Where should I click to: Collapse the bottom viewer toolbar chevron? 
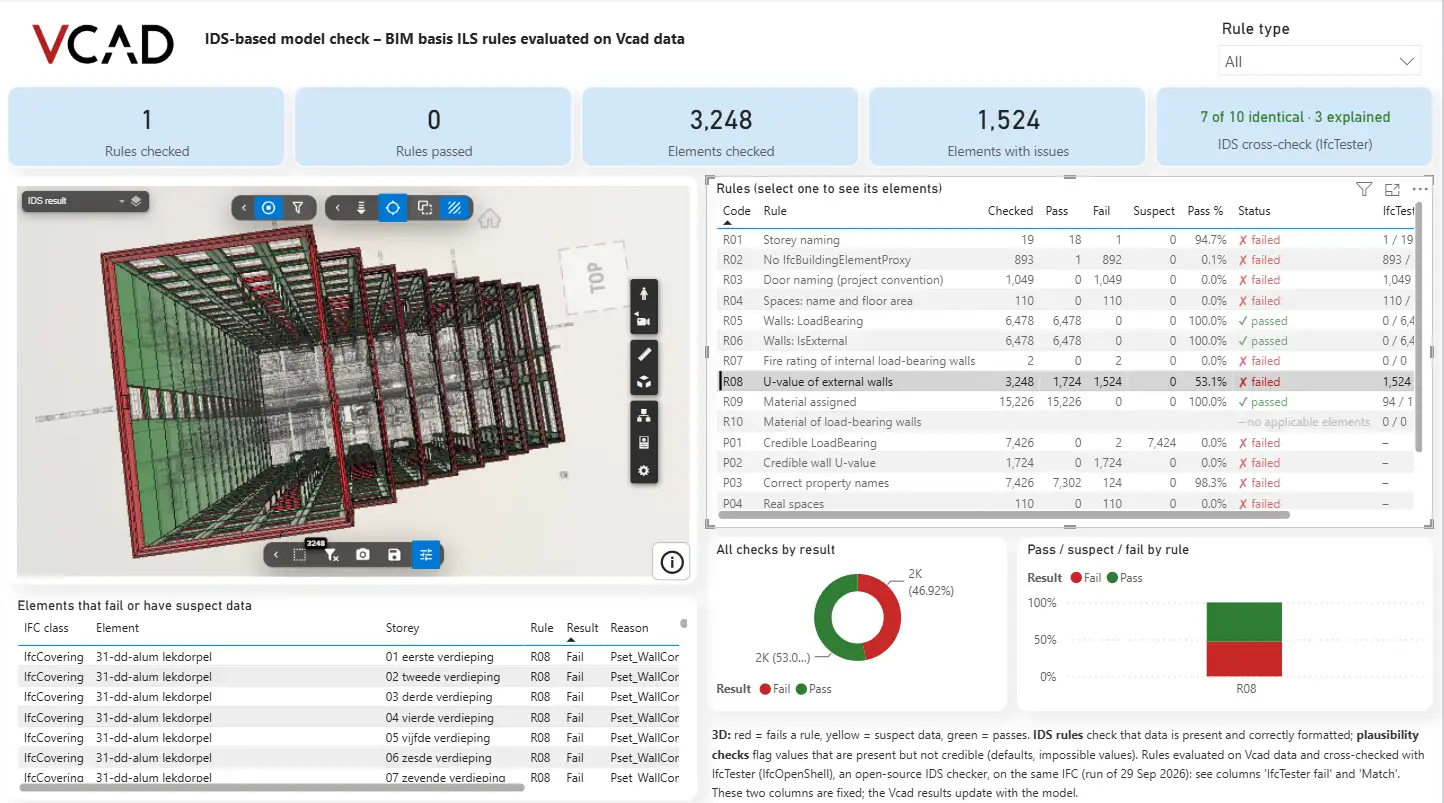[275, 554]
